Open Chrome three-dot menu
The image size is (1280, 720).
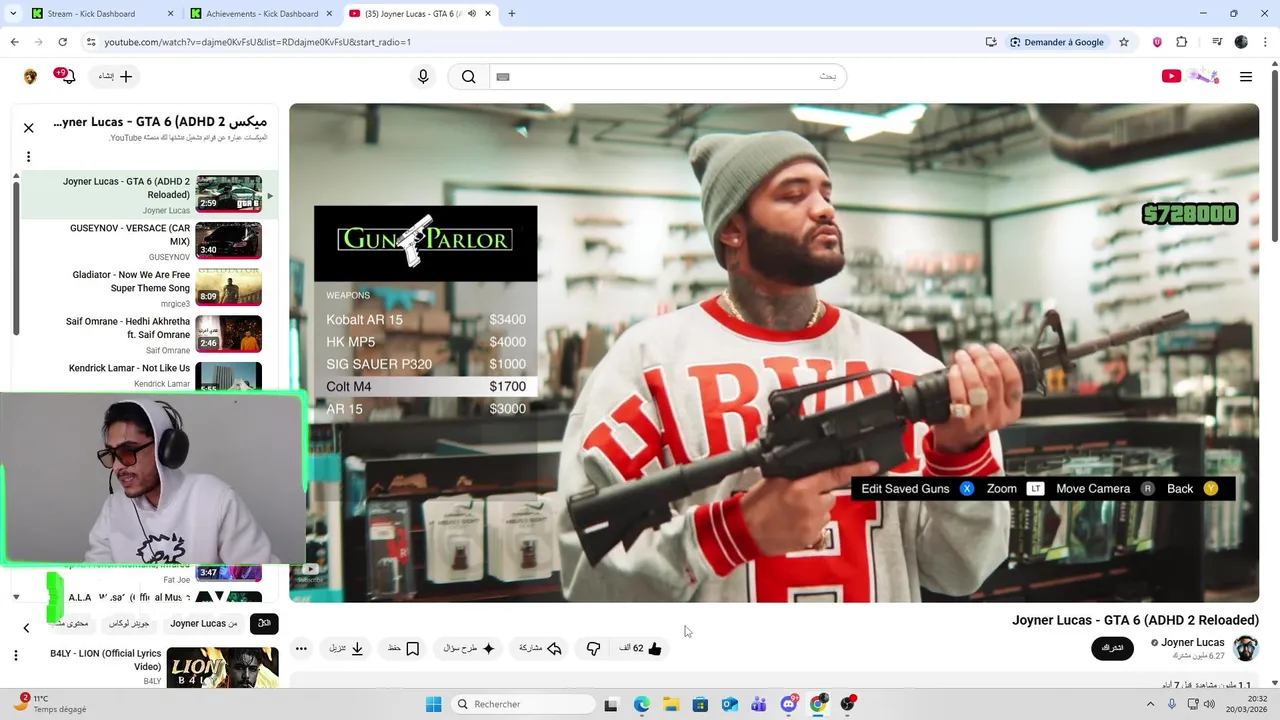click(x=1266, y=42)
